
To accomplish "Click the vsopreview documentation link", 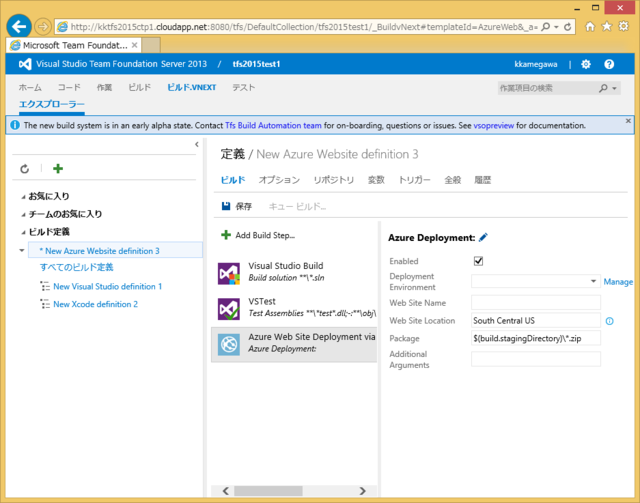I will coord(493,125).
